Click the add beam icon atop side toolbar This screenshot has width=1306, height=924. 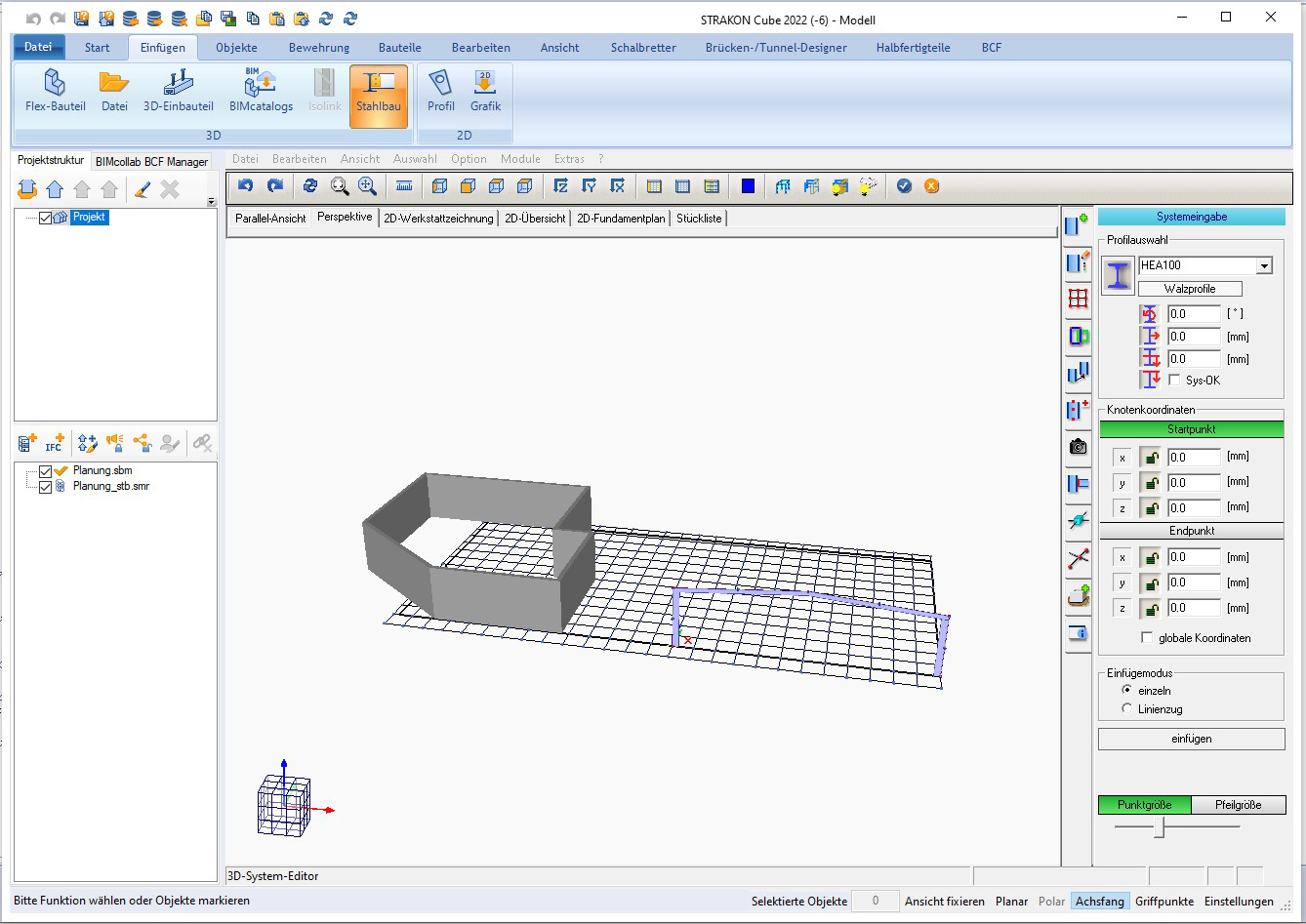1078,224
